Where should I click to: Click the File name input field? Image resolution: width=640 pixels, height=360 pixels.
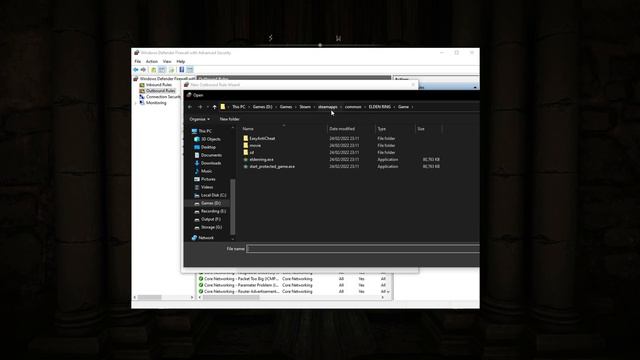(363, 249)
